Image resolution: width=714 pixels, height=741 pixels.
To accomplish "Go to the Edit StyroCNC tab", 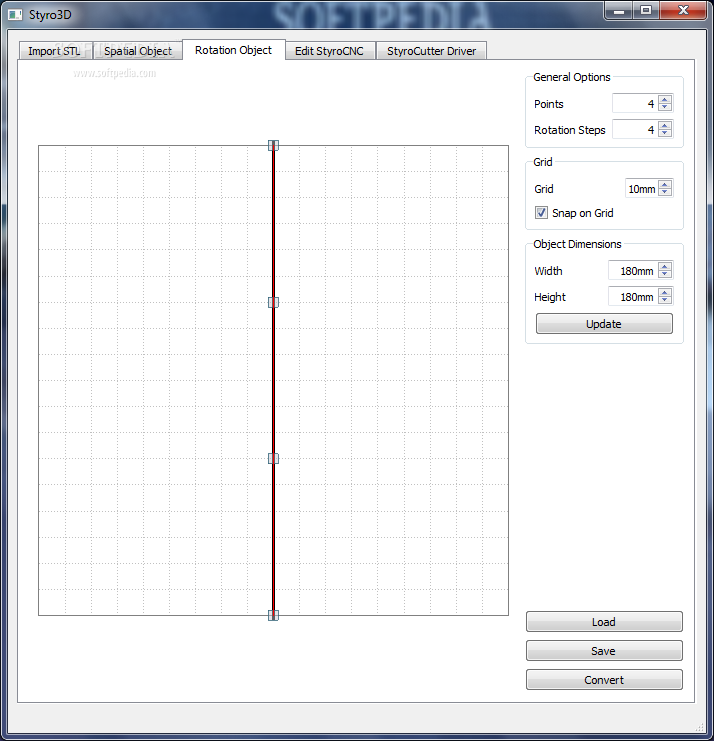I will point(329,51).
